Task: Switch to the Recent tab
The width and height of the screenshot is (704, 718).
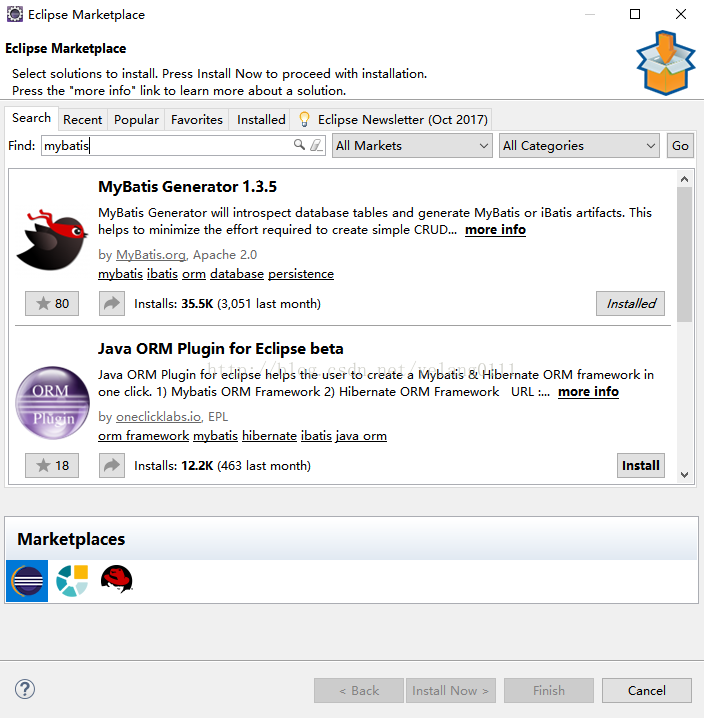Action: (x=82, y=120)
